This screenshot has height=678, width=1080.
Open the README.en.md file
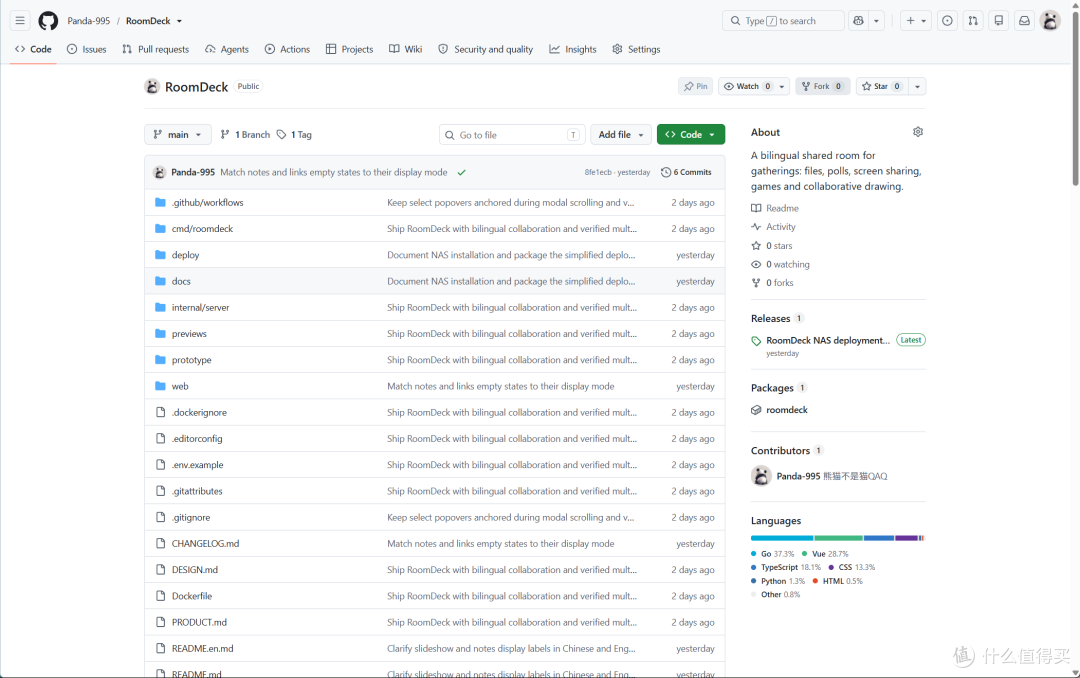point(202,648)
